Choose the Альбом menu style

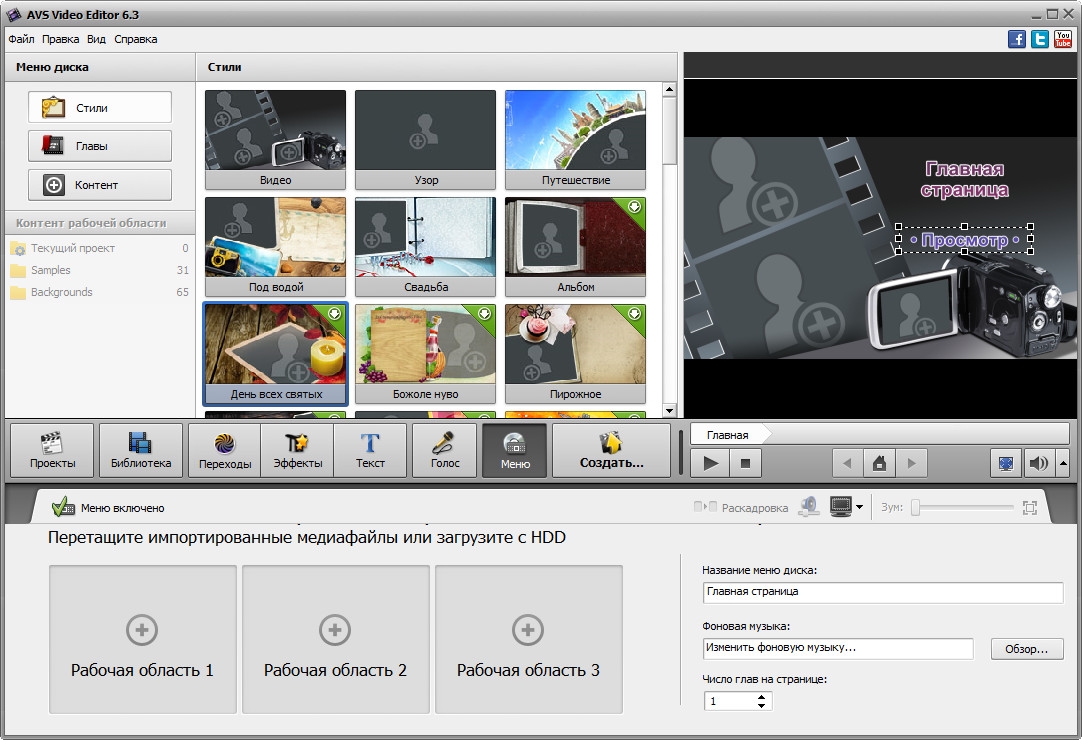[x=576, y=246]
